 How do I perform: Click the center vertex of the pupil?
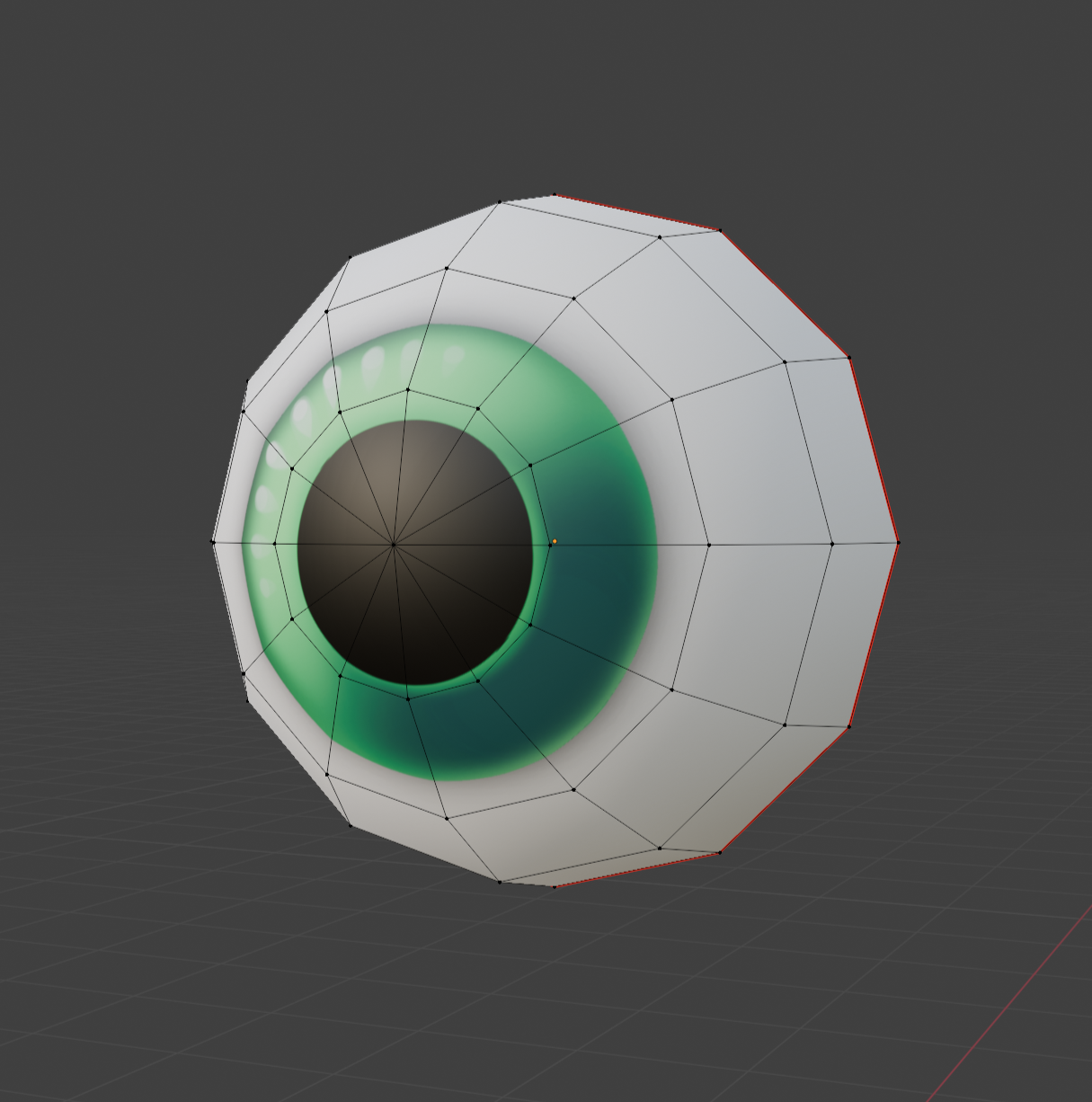pos(394,544)
